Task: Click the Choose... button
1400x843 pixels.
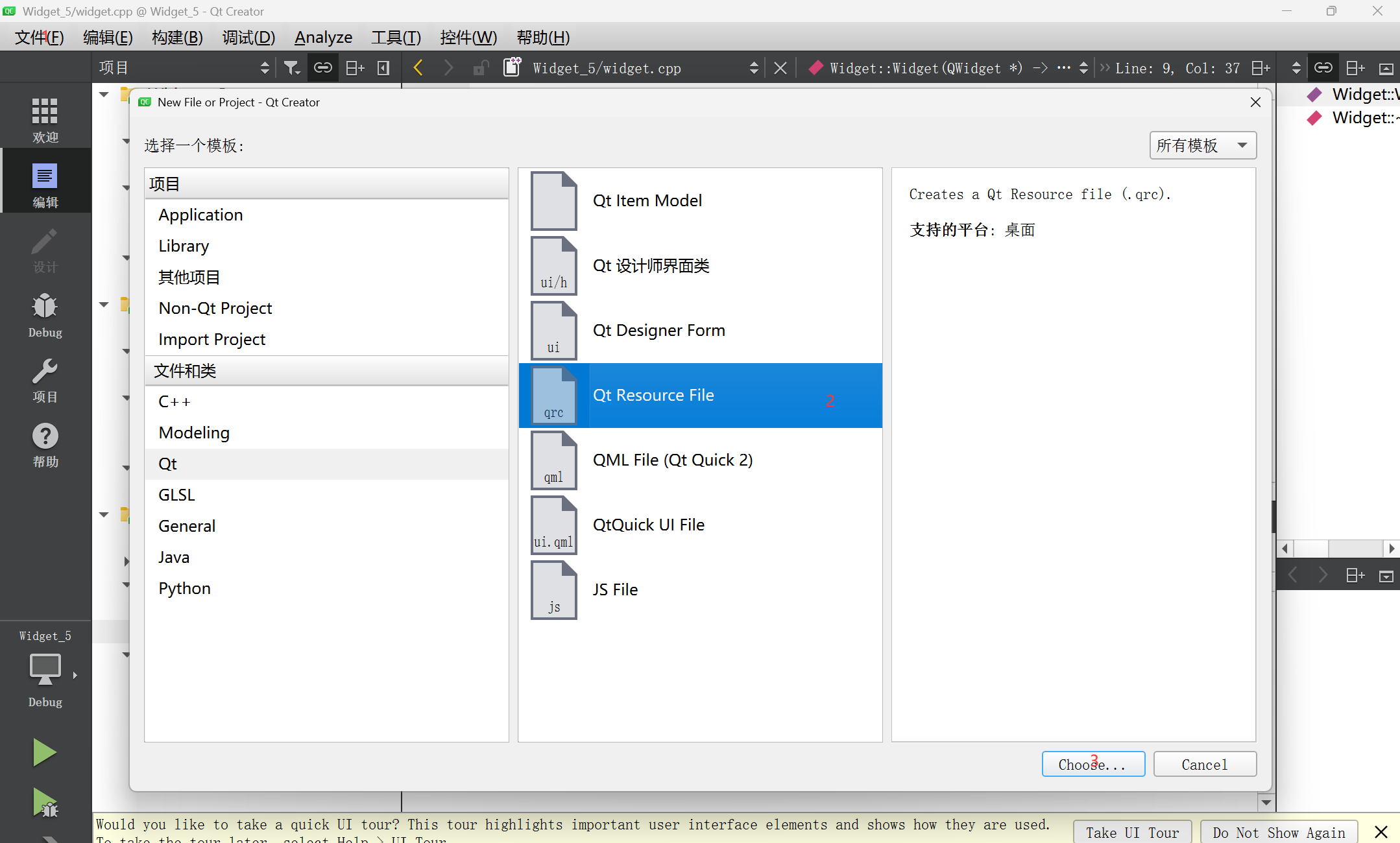Action: click(x=1093, y=765)
